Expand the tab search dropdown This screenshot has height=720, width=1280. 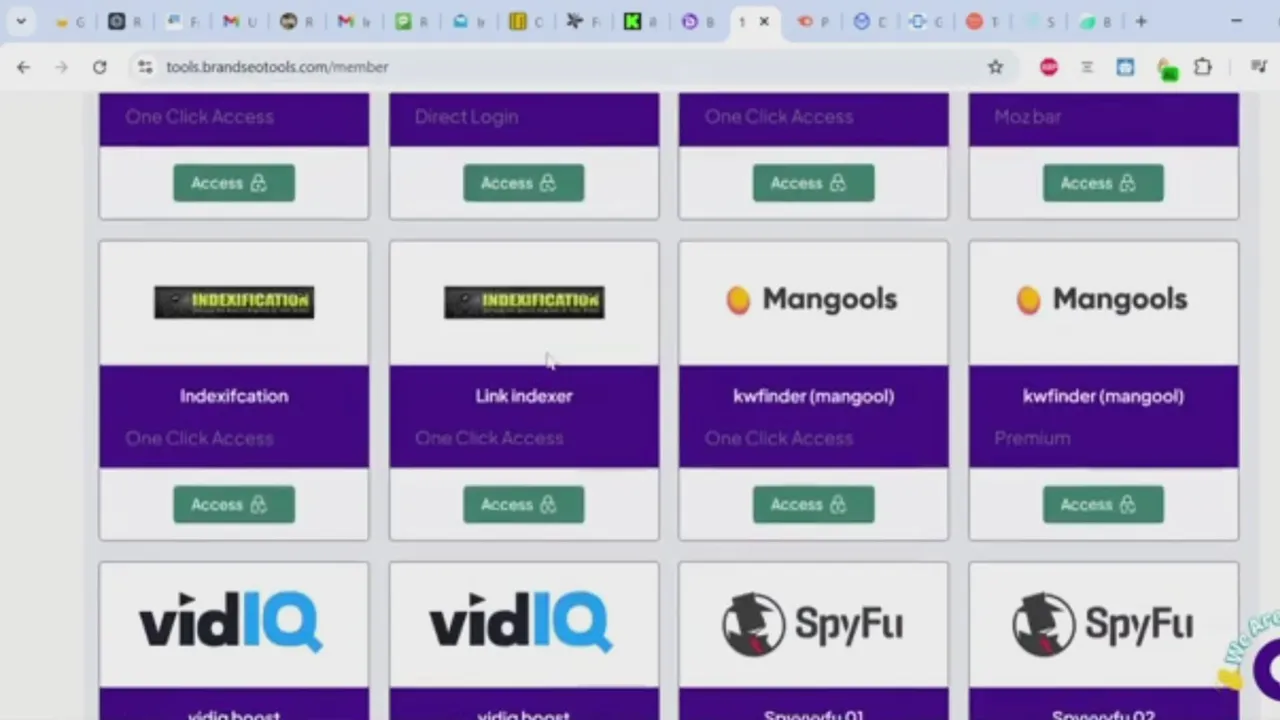[20, 21]
